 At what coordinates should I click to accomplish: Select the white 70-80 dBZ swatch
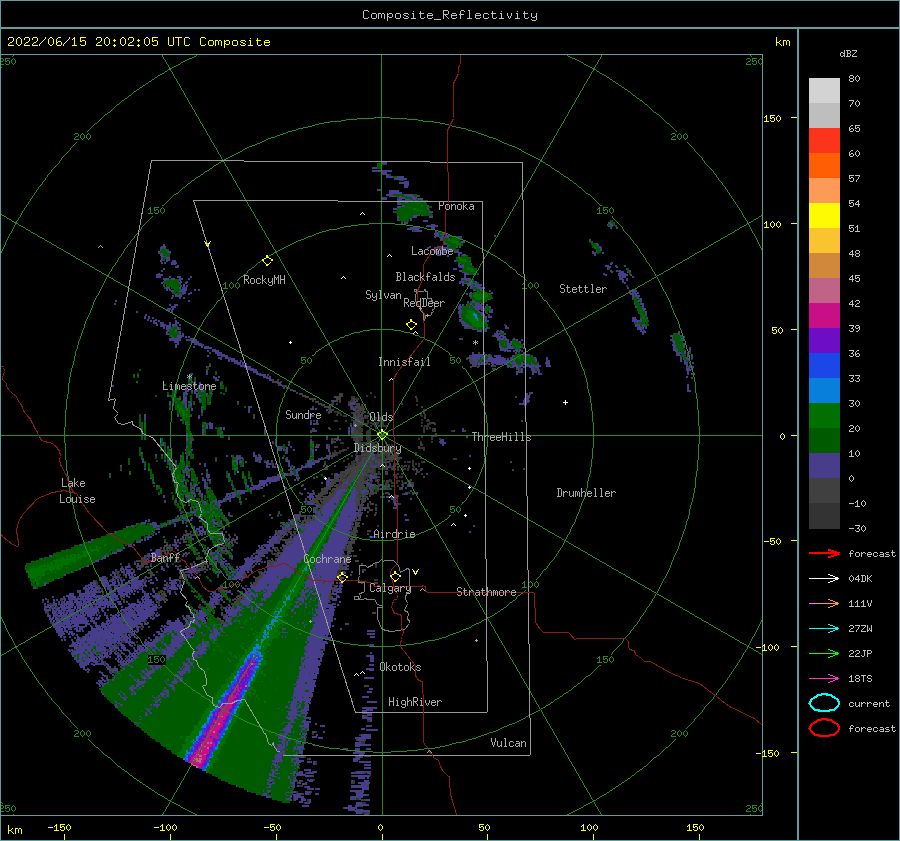point(824,90)
